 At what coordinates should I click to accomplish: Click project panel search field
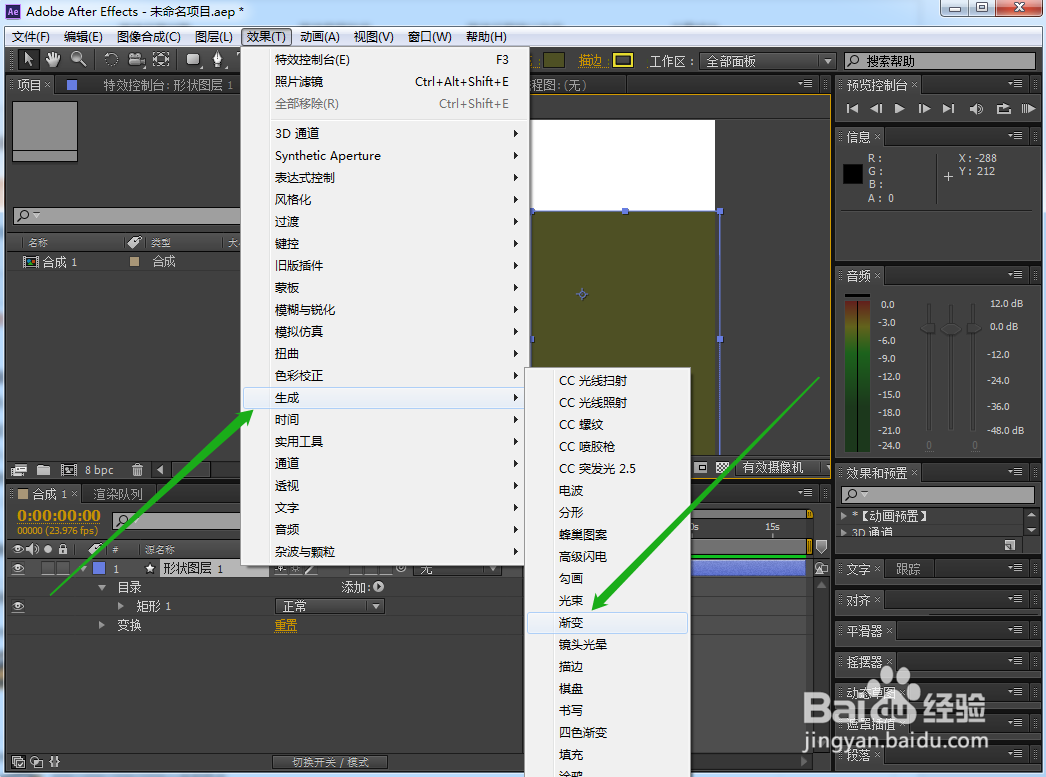pos(127,215)
